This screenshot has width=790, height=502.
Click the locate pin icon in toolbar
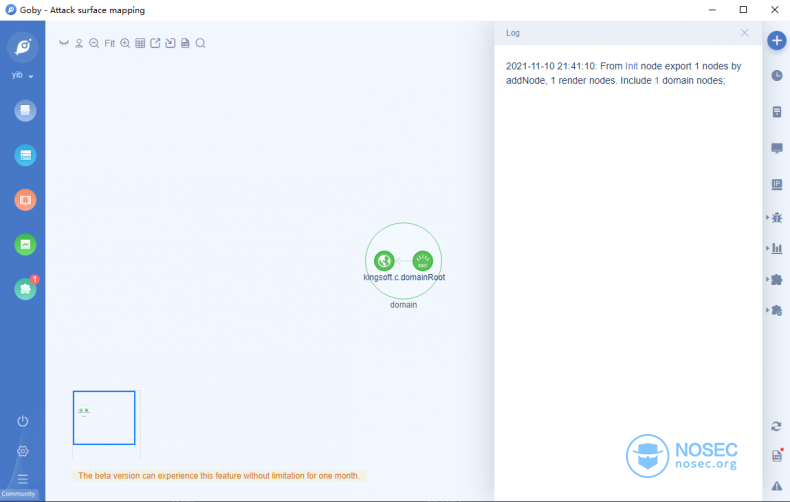79,43
